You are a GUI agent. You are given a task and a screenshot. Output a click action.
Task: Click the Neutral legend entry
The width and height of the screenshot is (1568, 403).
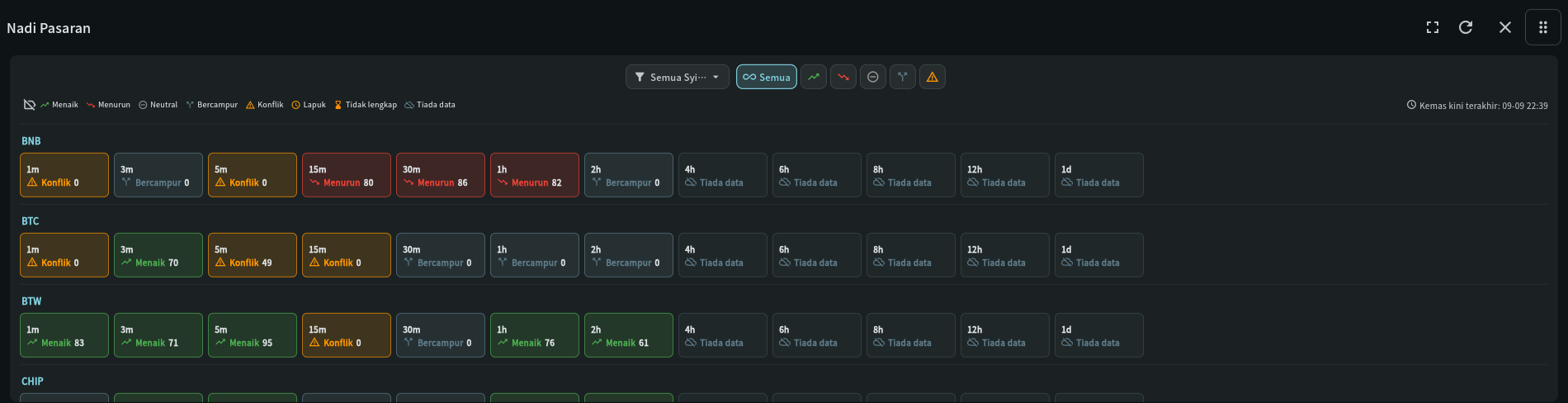[x=158, y=105]
